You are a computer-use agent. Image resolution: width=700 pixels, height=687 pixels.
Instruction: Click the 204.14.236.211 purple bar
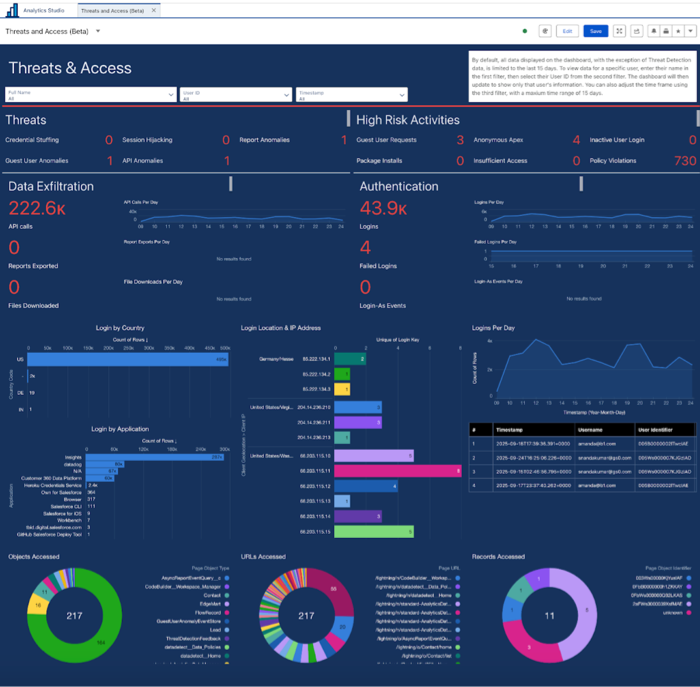click(358, 422)
